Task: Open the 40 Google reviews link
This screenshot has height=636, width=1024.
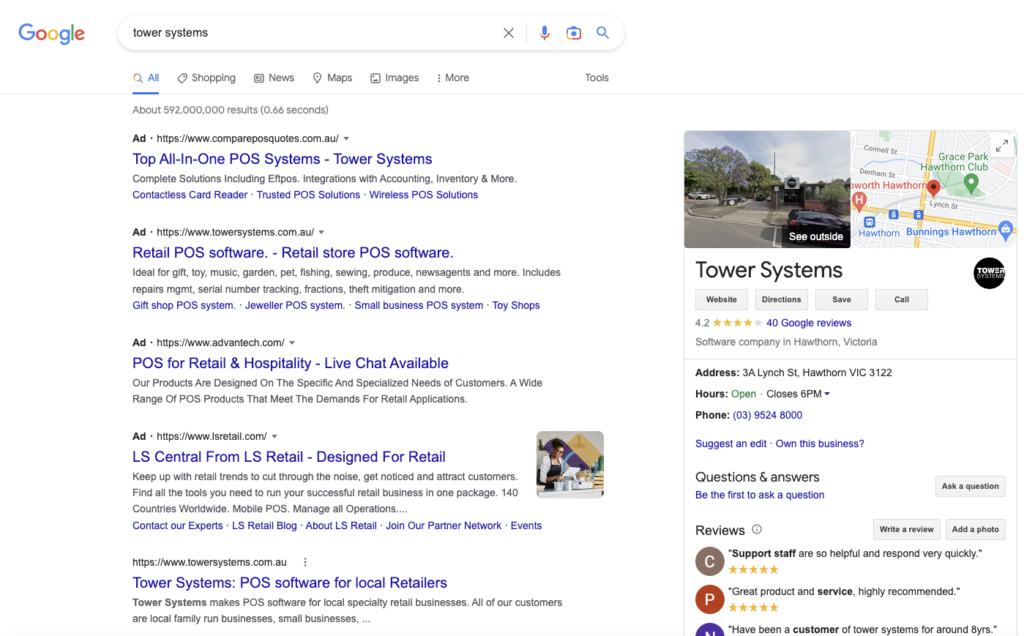Action: point(808,323)
